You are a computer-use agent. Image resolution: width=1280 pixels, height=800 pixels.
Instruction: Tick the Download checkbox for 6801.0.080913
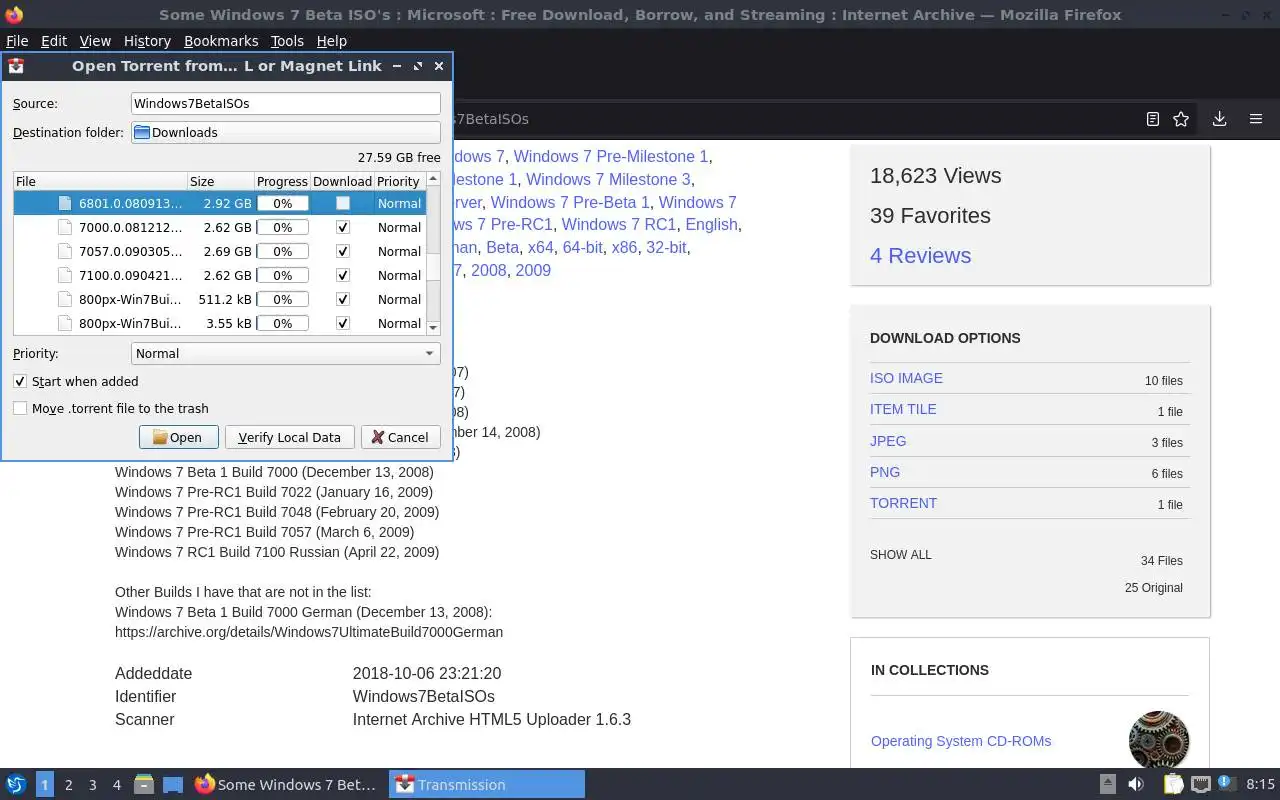[x=343, y=203]
